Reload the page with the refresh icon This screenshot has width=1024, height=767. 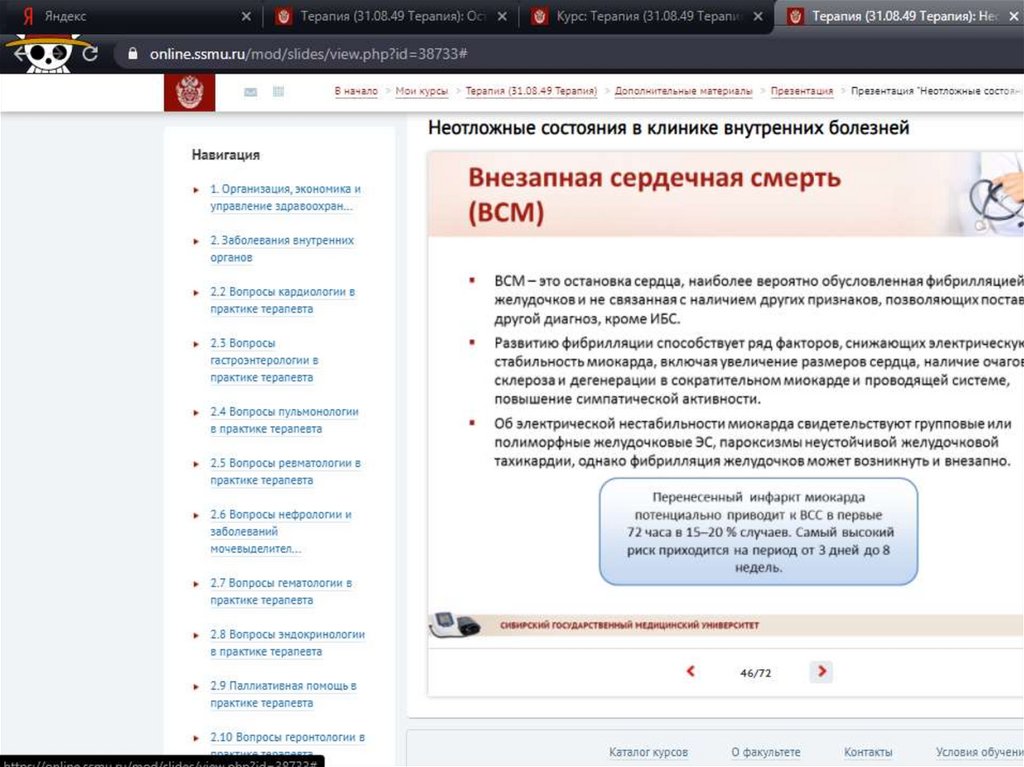pos(90,54)
